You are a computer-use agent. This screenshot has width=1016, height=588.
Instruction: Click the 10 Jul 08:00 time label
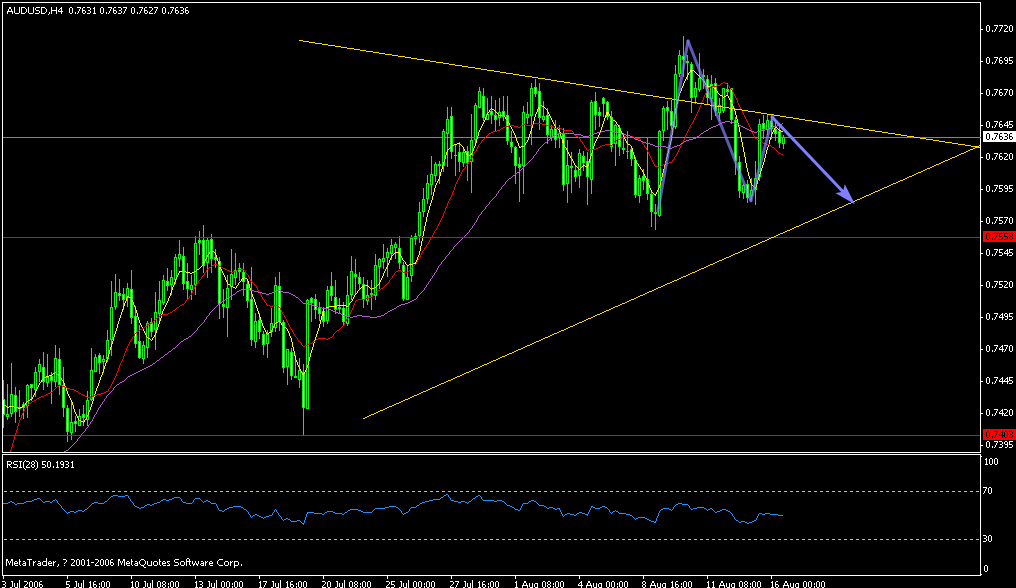point(155,583)
